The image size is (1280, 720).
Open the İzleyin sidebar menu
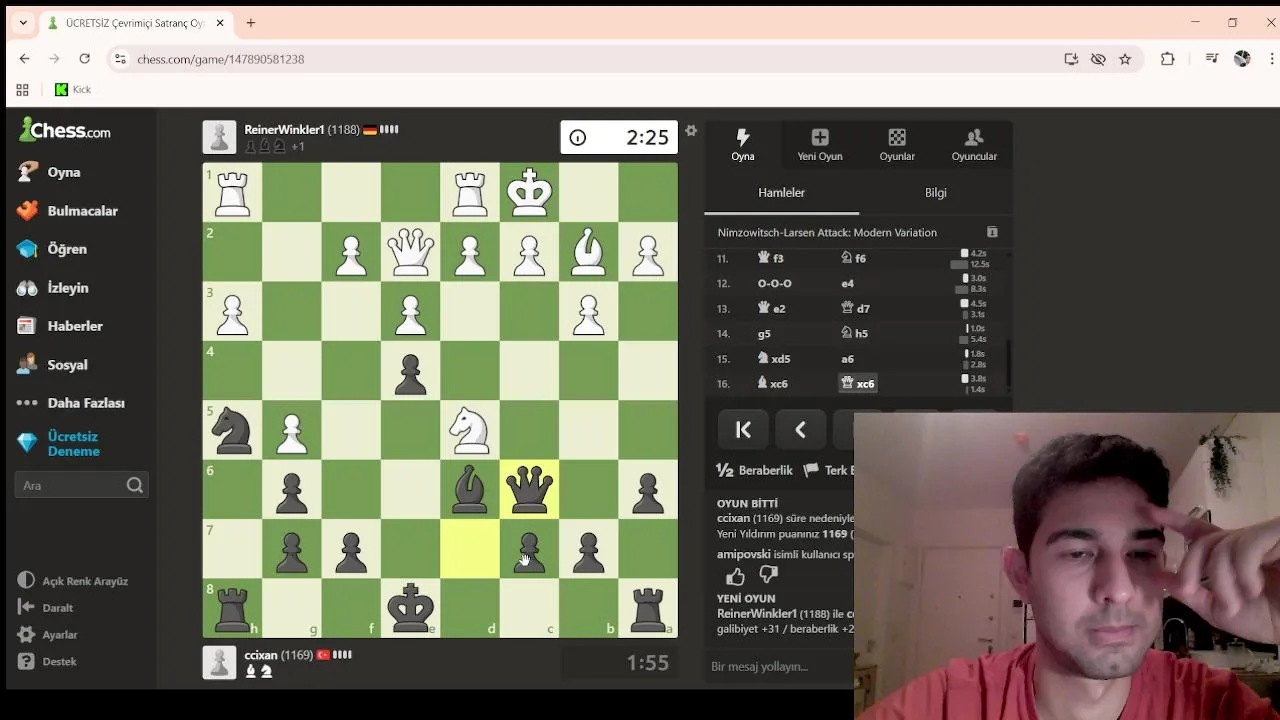(53, 288)
